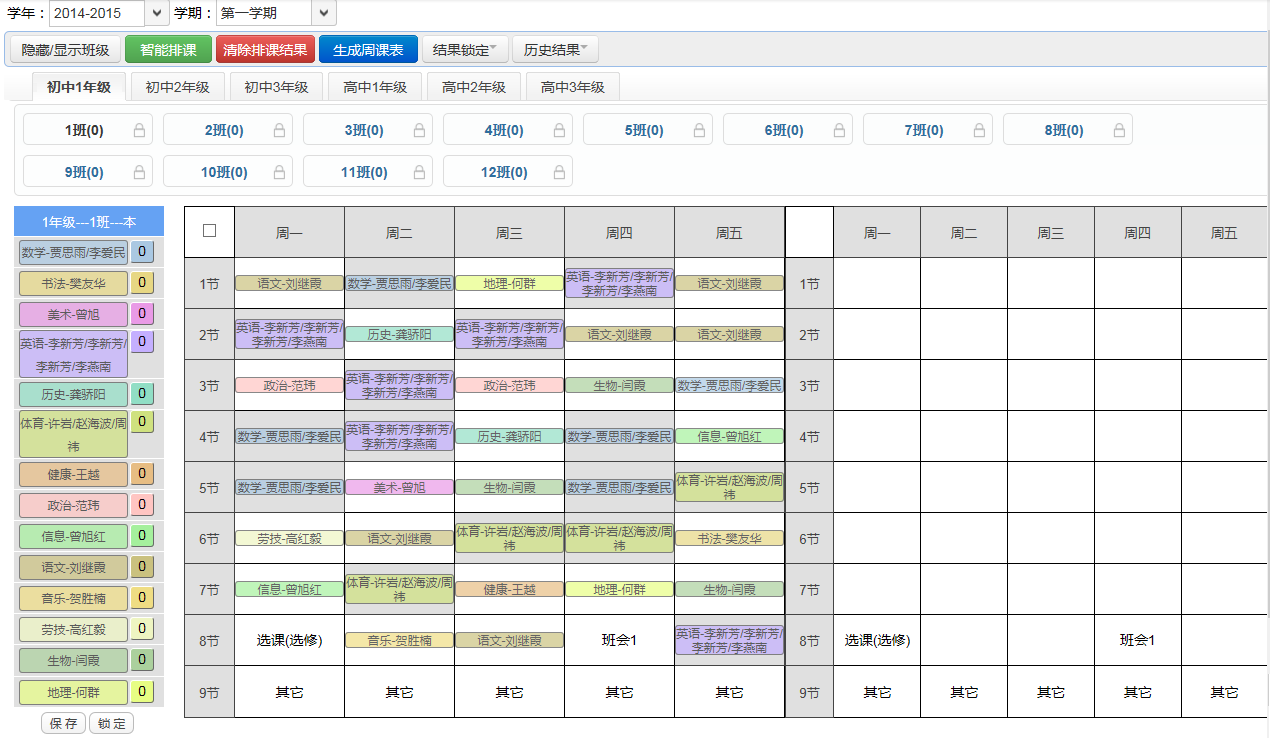Click 隐藏/显示班级 button
1270x745 pixels.
[x=64, y=50]
